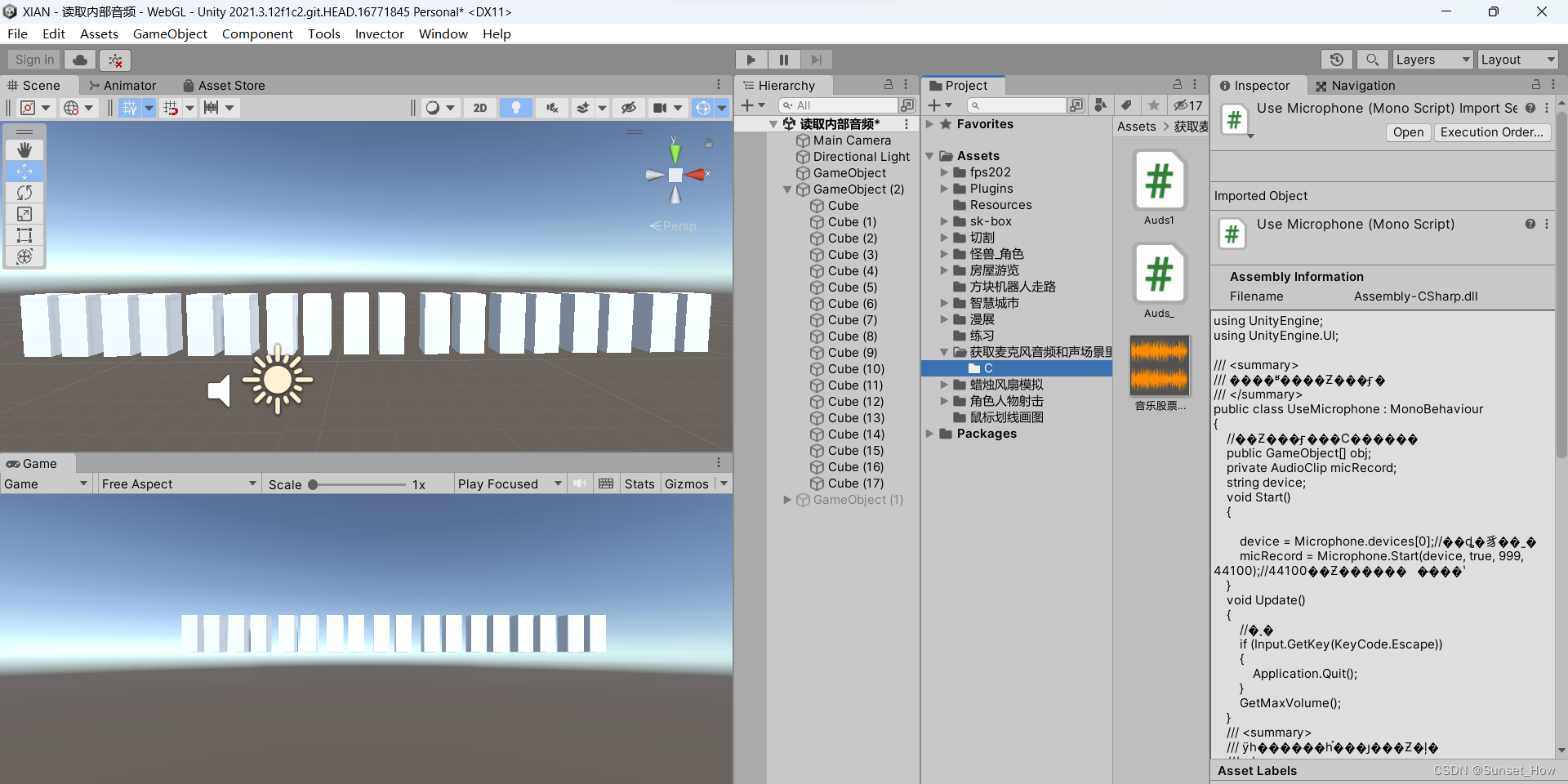Expand the GameObject (1) hierarchy item
Image resolution: width=1568 pixels, height=784 pixels.
(786, 499)
